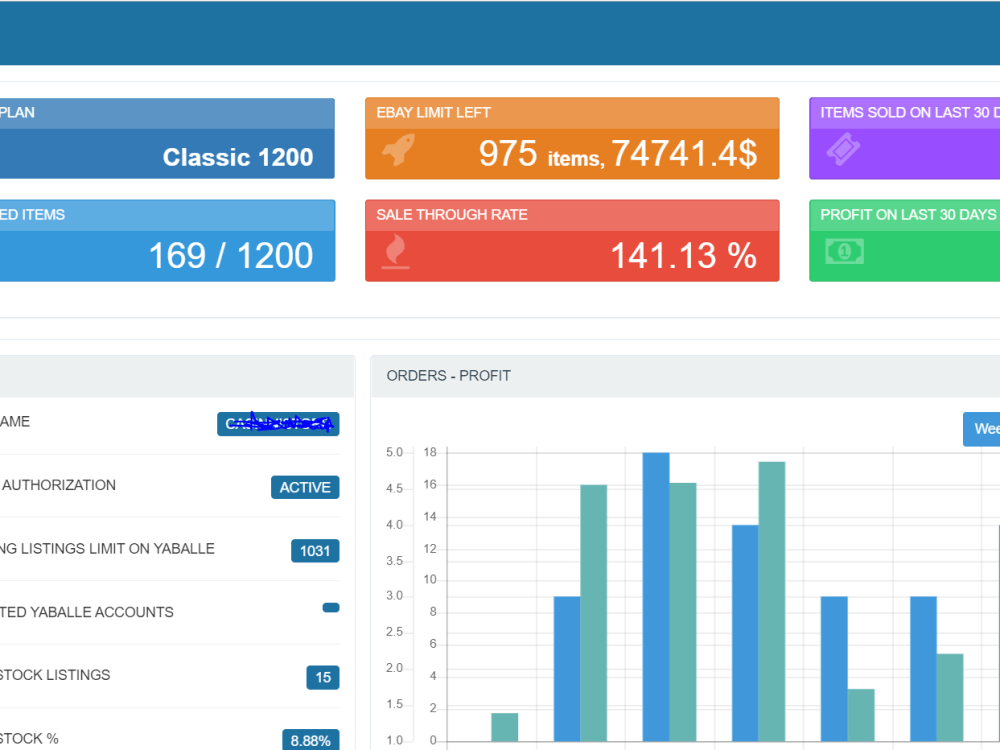Click the money bill icon in Profit card
This screenshot has width=1000, height=750.
click(x=844, y=251)
